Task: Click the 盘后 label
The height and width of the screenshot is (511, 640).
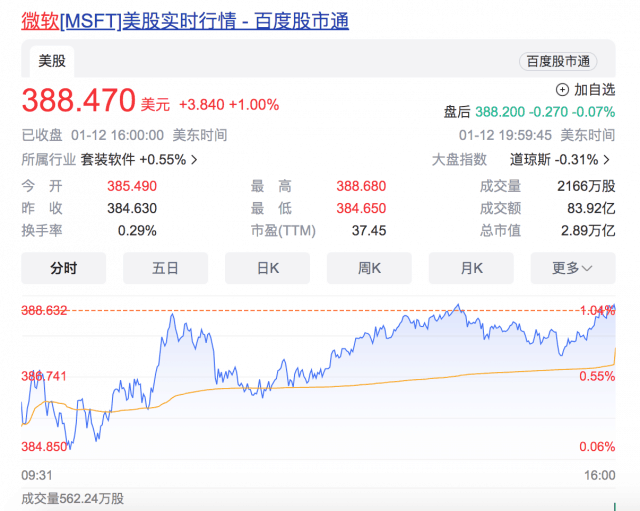Action: pos(457,112)
